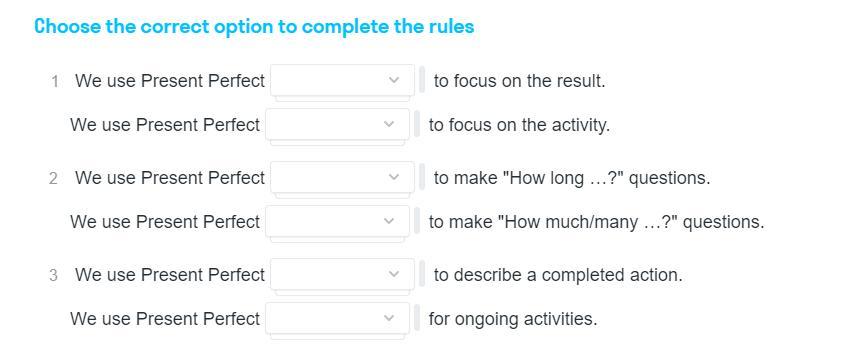Screen dimensions: 857x363
Task: Click the gray bar next to the "ongoing activities" dropdown
Action: click(x=417, y=317)
